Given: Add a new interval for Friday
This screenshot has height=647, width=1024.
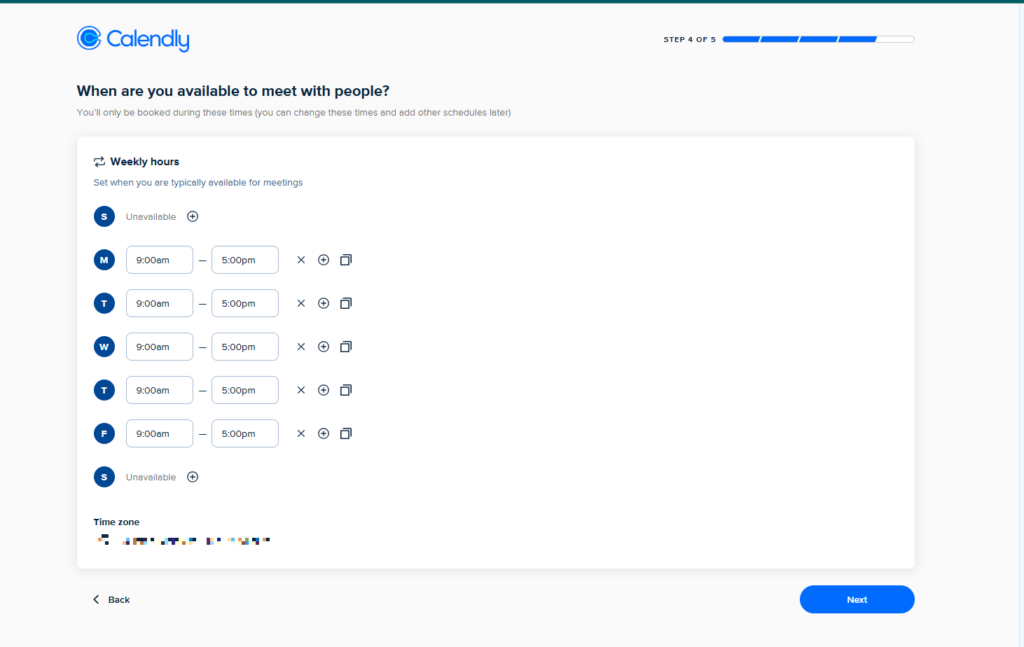Looking at the screenshot, I should 323,434.
